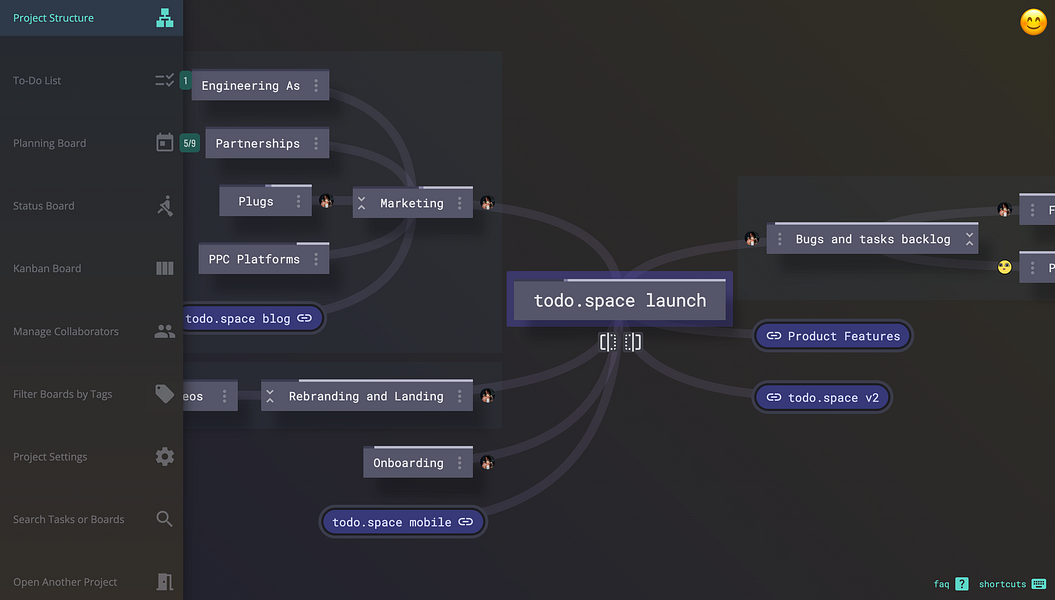Open Project Settings
Image resolution: width=1055 pixels, height=600 pixels.
point(91,457)
